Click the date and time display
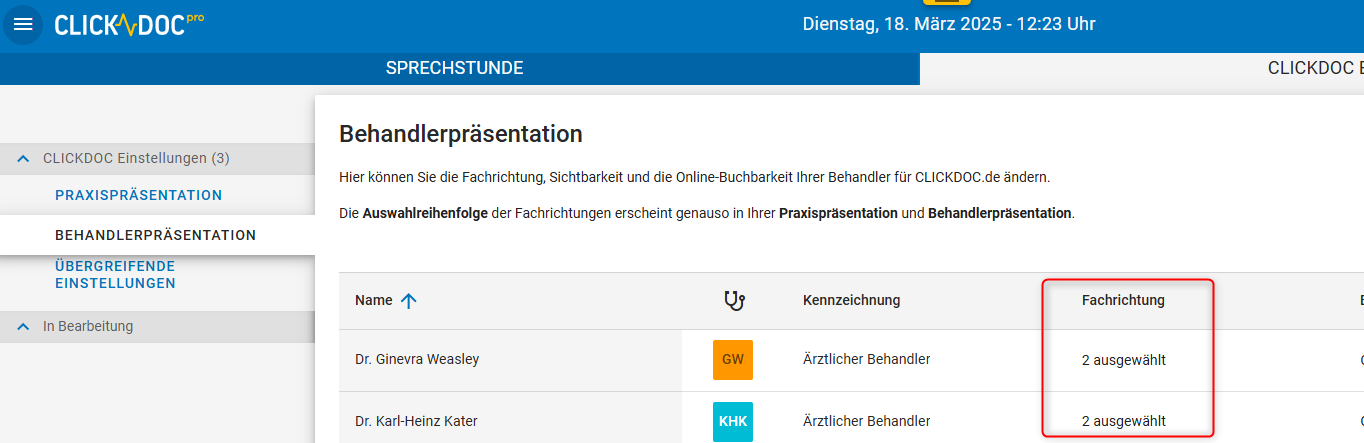The image size is (1364, 443). (x=949, y=24)
